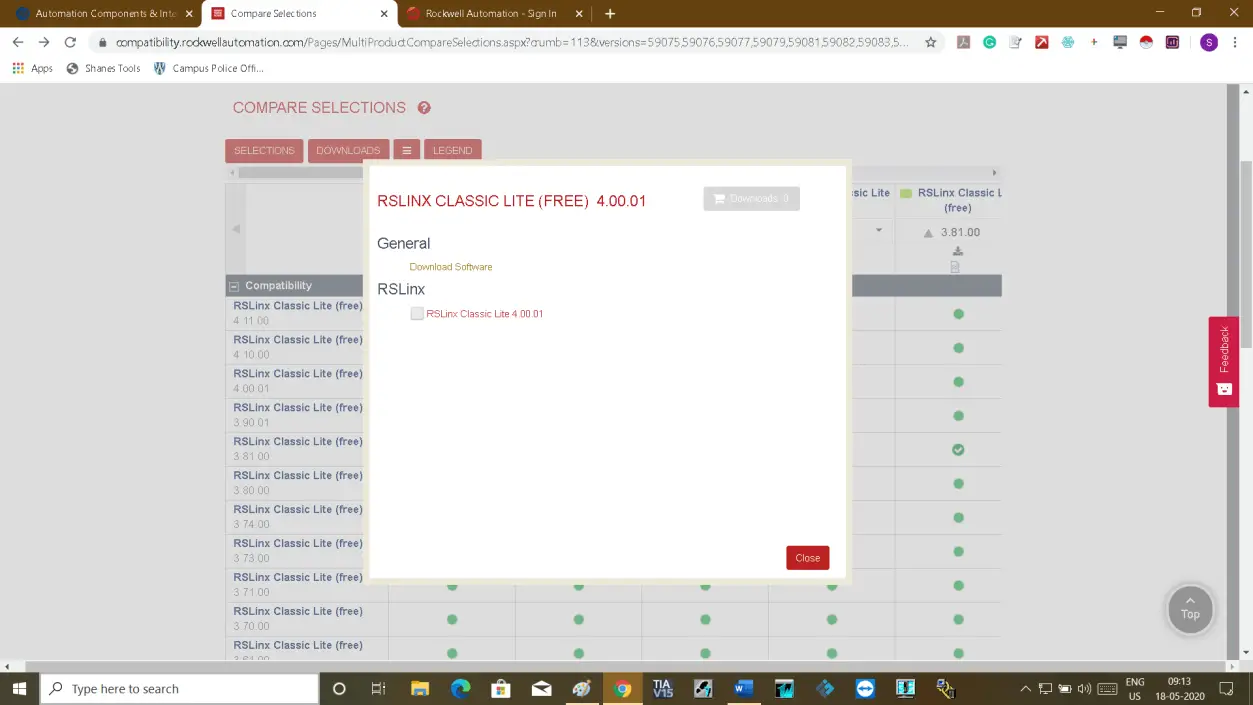1253x705 pixels.
Task: Bookmark this page with star icon
Action: tap(931, 42)
